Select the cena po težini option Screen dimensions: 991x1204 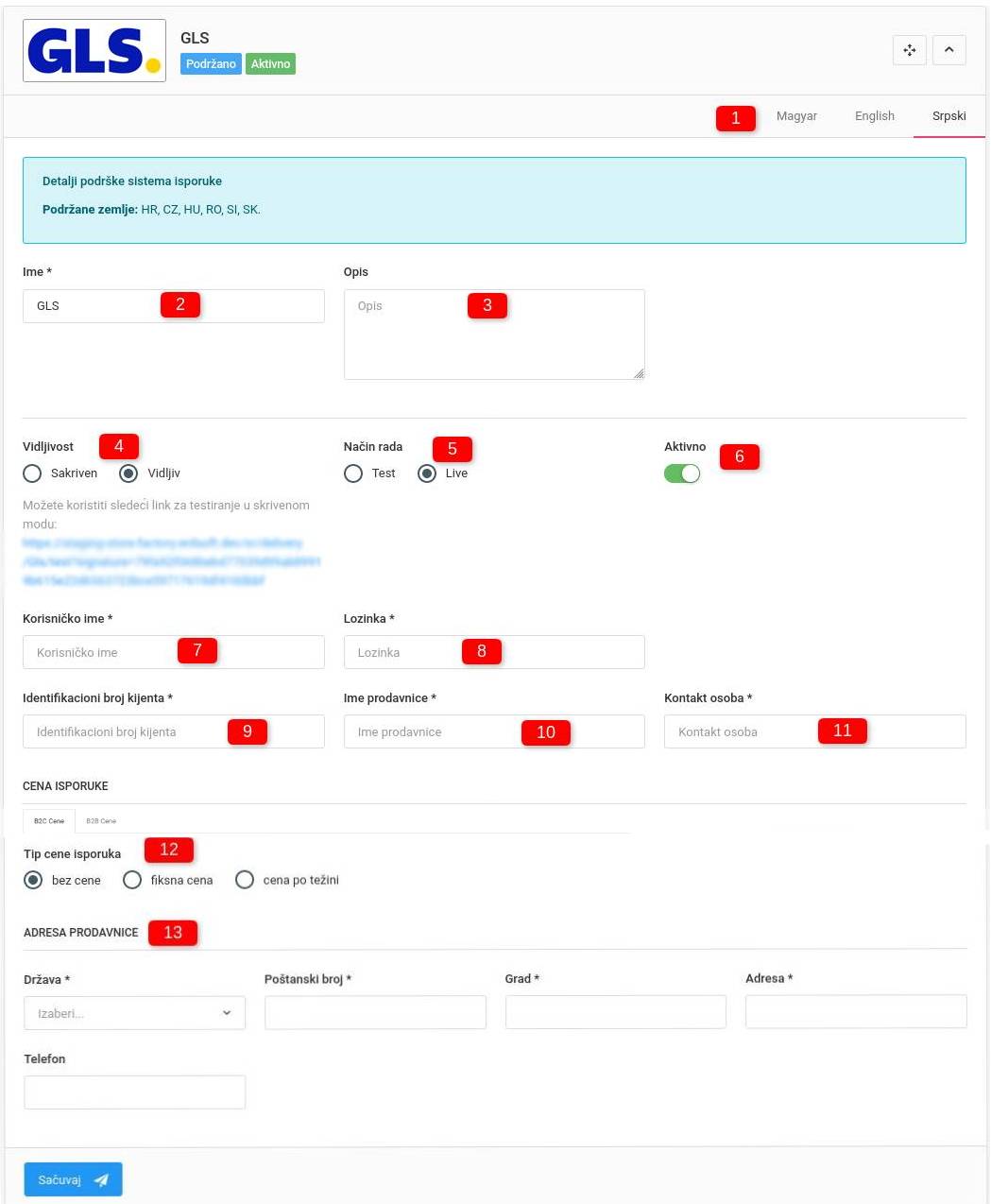click(x=245, y=880)
